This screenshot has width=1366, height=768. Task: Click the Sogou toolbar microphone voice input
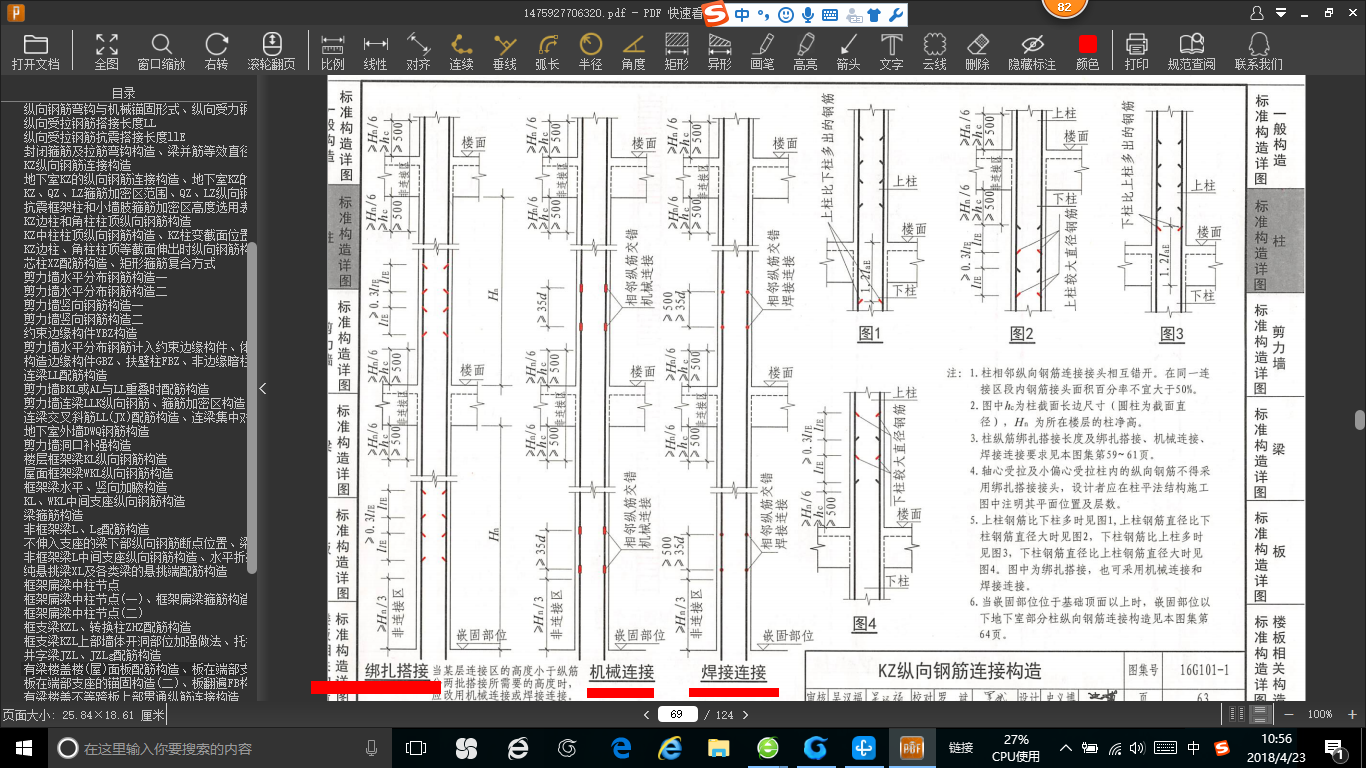(808, 15)
